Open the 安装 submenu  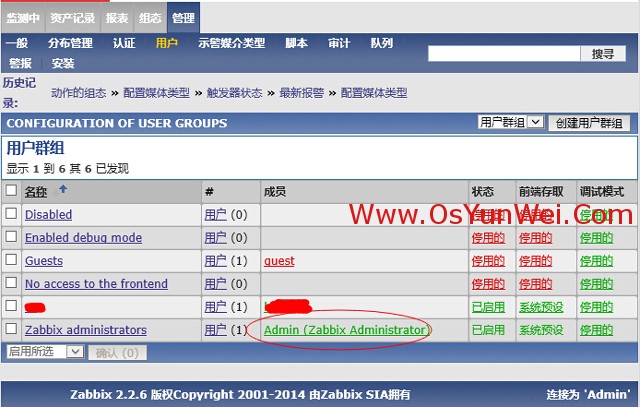click(x=63, y=63)
